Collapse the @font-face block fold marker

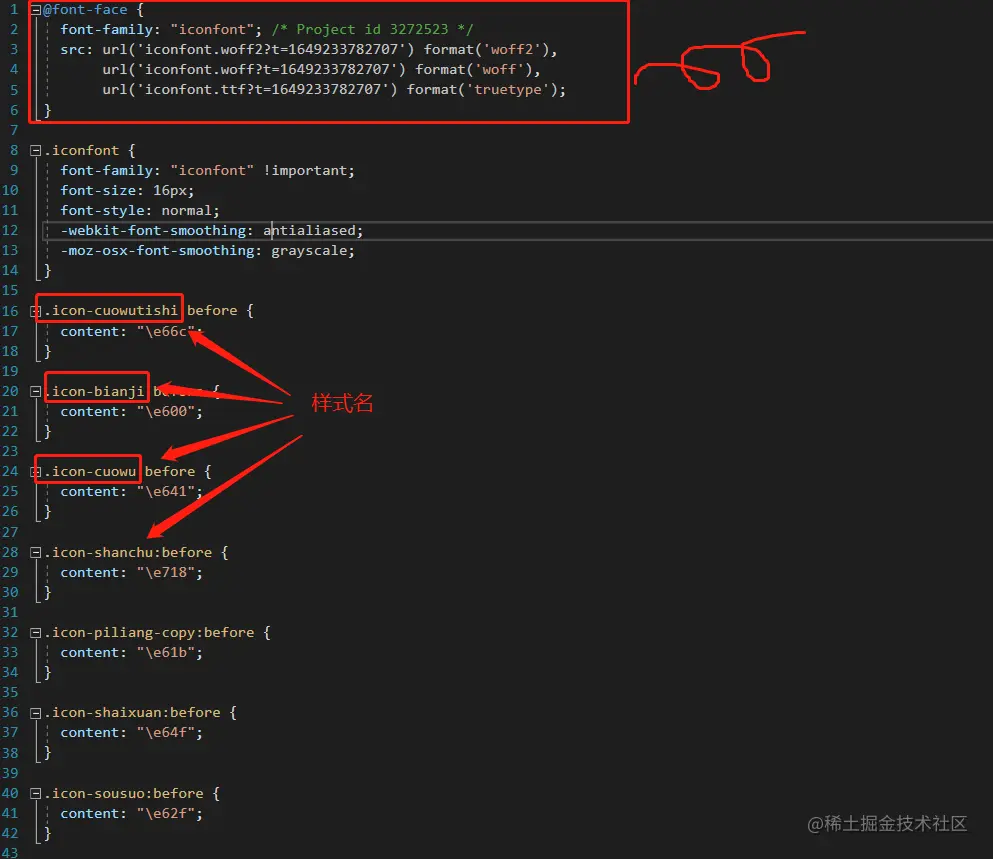click(36, 10)
